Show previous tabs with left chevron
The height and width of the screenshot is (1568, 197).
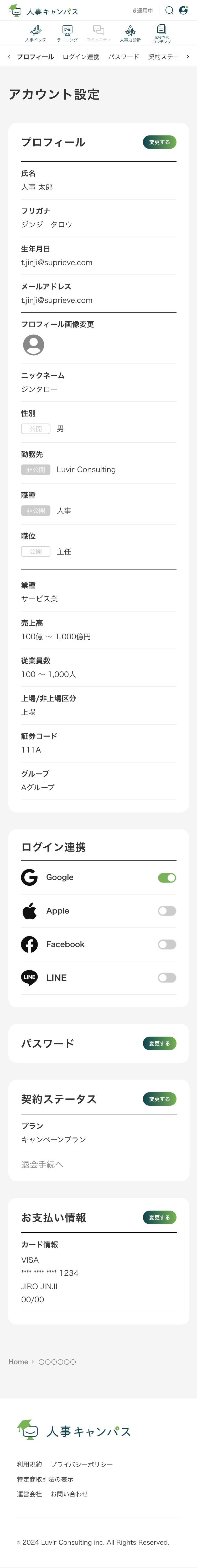pos(9,57)
